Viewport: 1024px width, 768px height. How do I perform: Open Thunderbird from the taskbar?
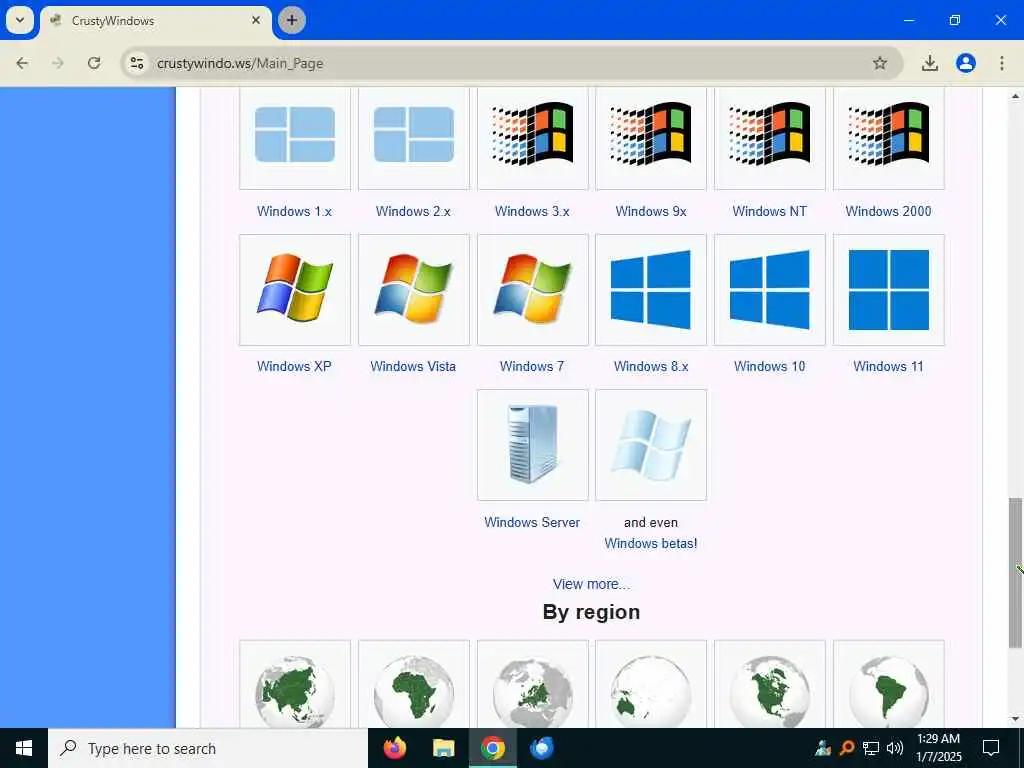[x=541, y=748]
